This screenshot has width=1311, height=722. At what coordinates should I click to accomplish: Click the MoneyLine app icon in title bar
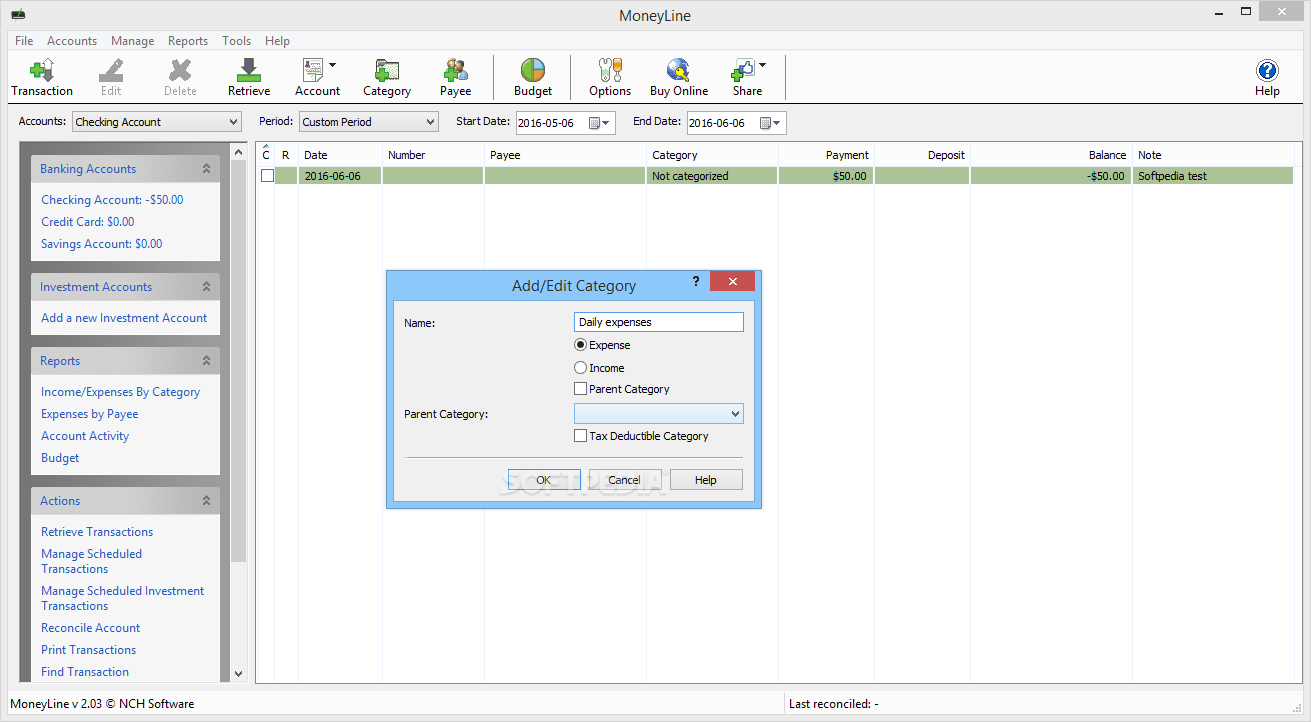tap(18, 15)
